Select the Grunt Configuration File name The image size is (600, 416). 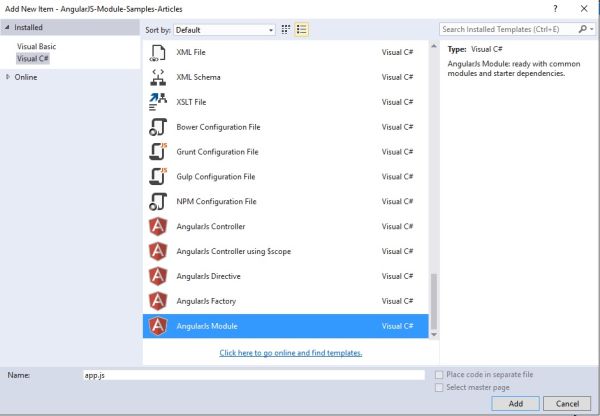pyautogui.click(x=217, y=152)
